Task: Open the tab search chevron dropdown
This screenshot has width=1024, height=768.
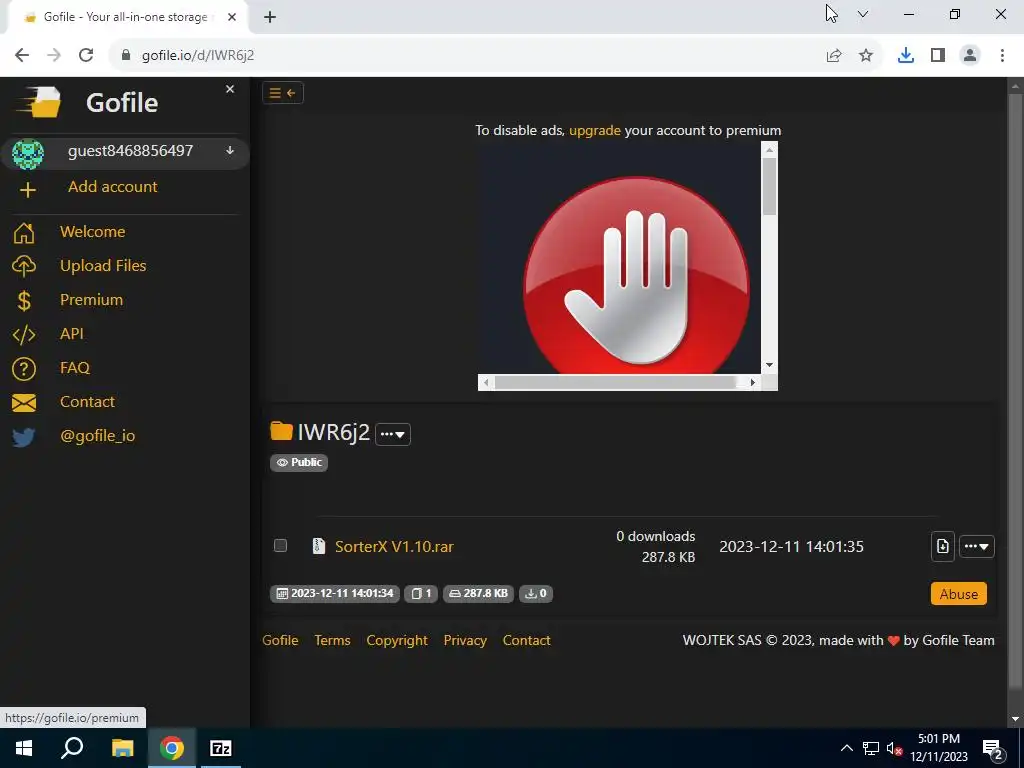Action: tap(863, 14)
